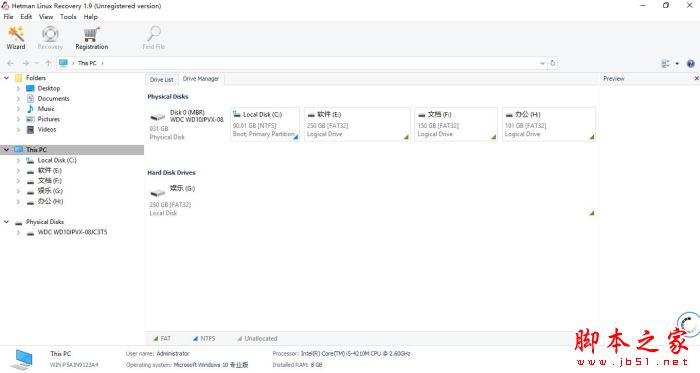This screenshot has height=373, width=700.
Task: Go back with the left arrow
Action: 10,63
